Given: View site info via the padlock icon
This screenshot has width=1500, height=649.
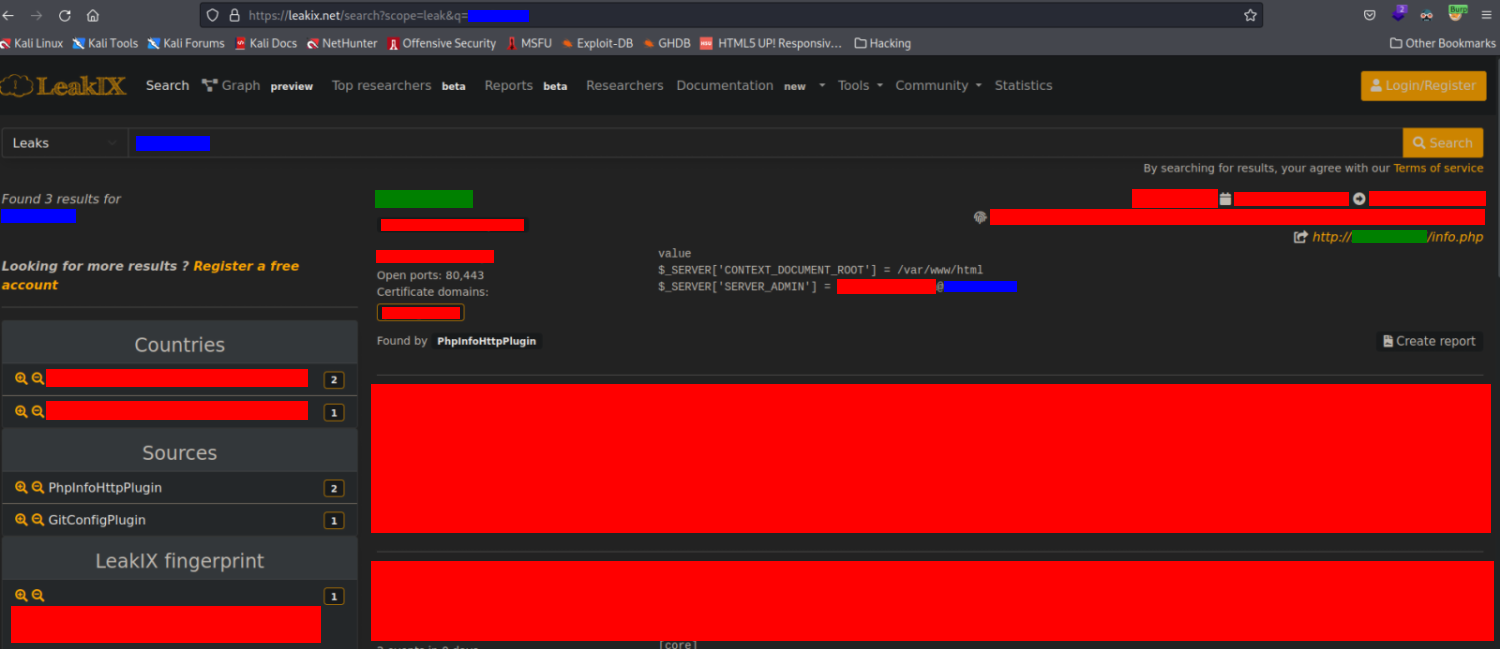Looking at the screenshot, I should click(x=234, y=15).
